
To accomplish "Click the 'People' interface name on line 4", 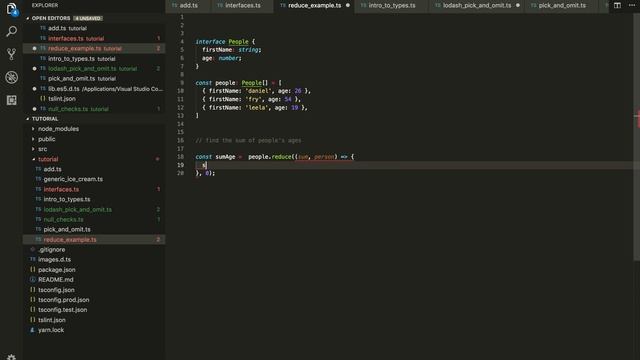I will coord(238,42).
